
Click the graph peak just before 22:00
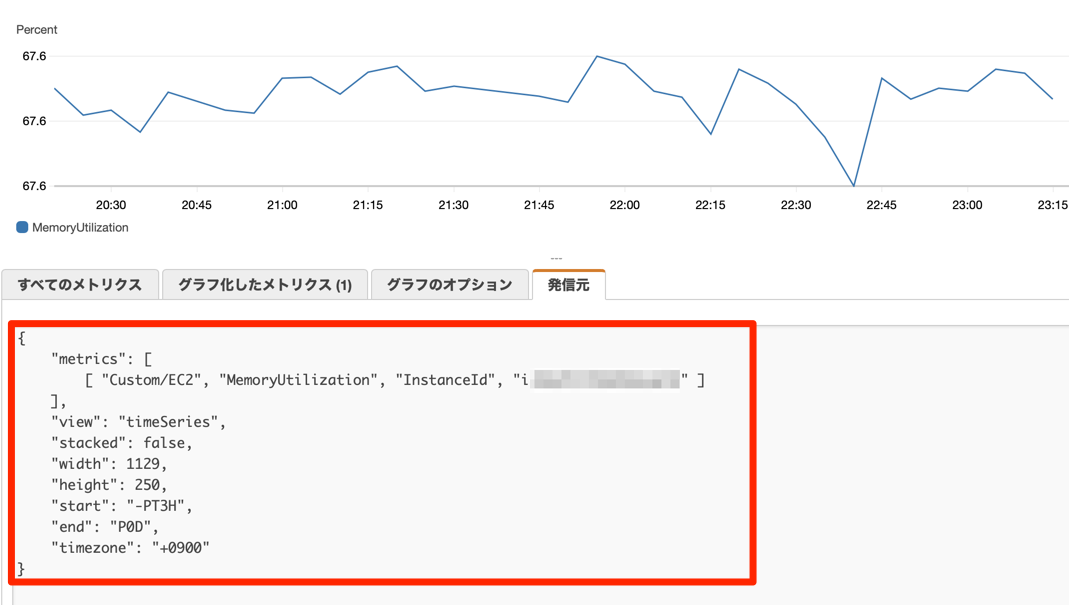[597, 56]
